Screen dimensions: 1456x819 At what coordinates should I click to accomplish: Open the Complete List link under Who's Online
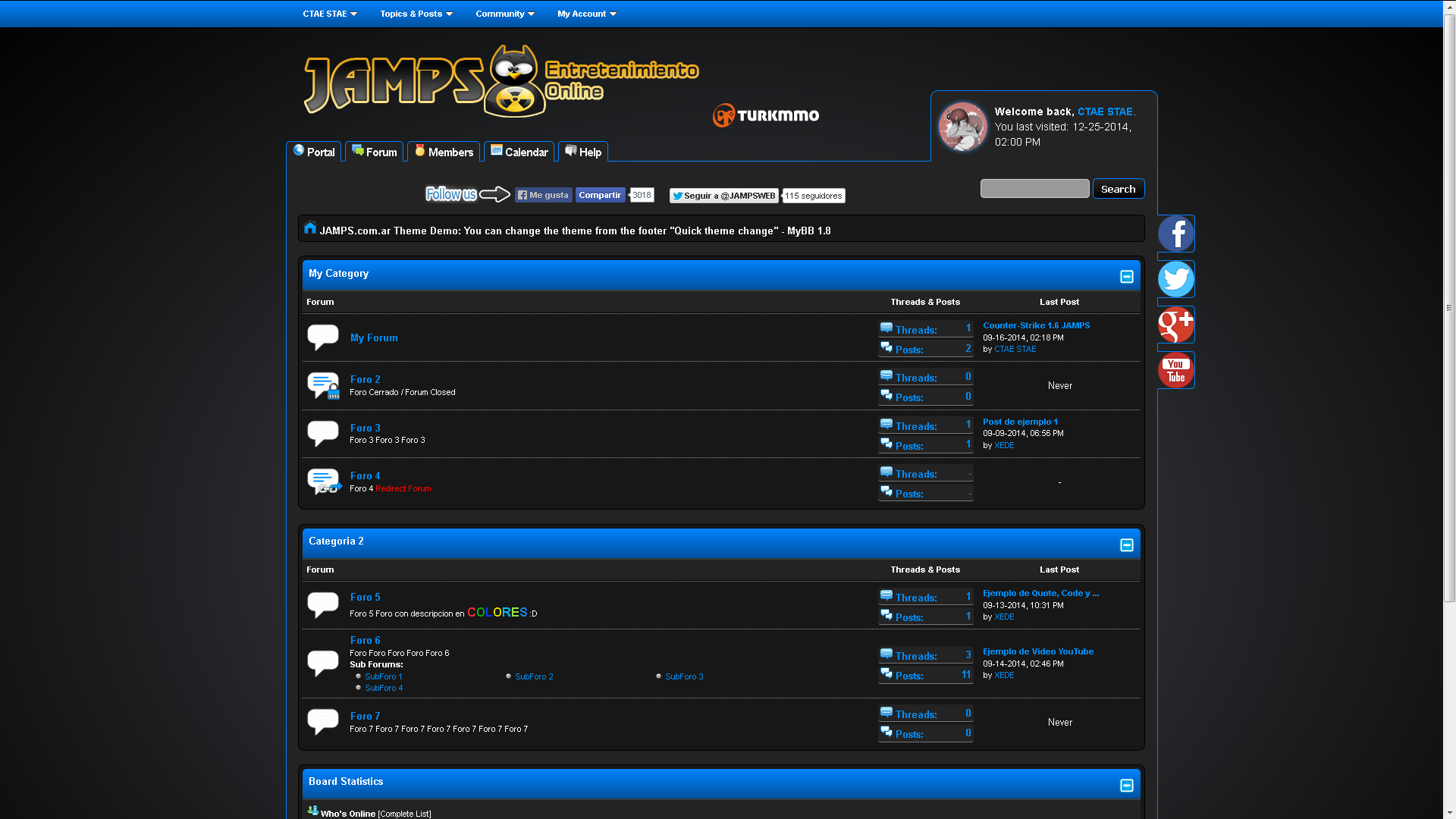(404, 814)
